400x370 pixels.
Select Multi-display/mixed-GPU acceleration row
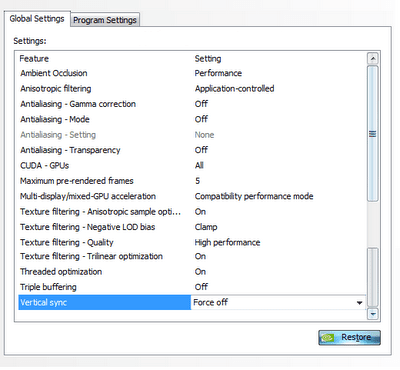pos(192,196)
